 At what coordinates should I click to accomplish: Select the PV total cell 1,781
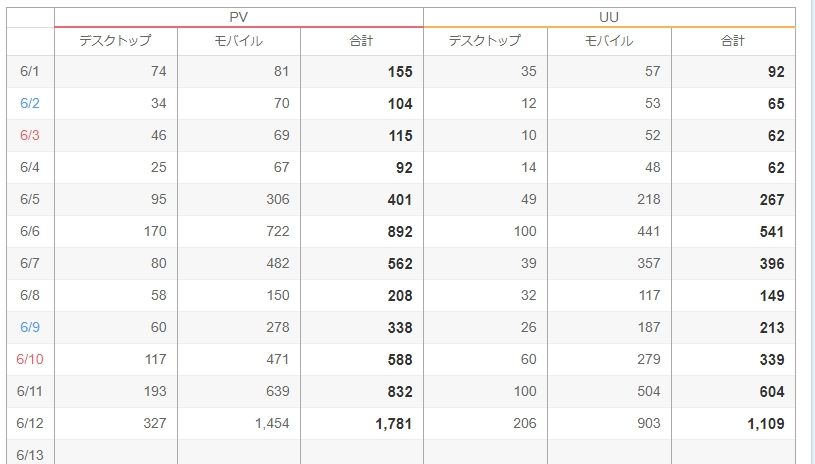click(x=394, y=424)
